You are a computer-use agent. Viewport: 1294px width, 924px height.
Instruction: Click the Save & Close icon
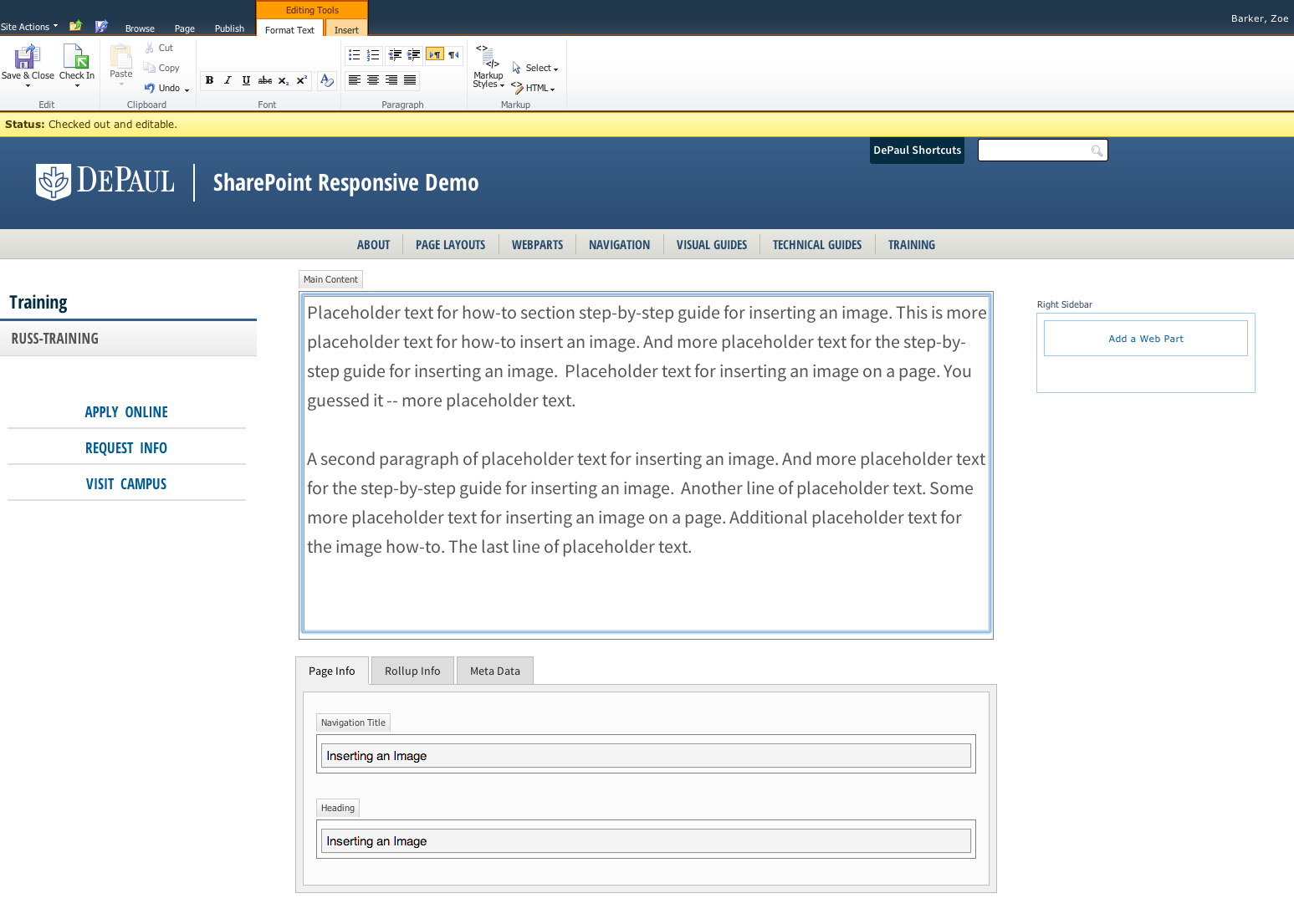click(x=27, y=58)
